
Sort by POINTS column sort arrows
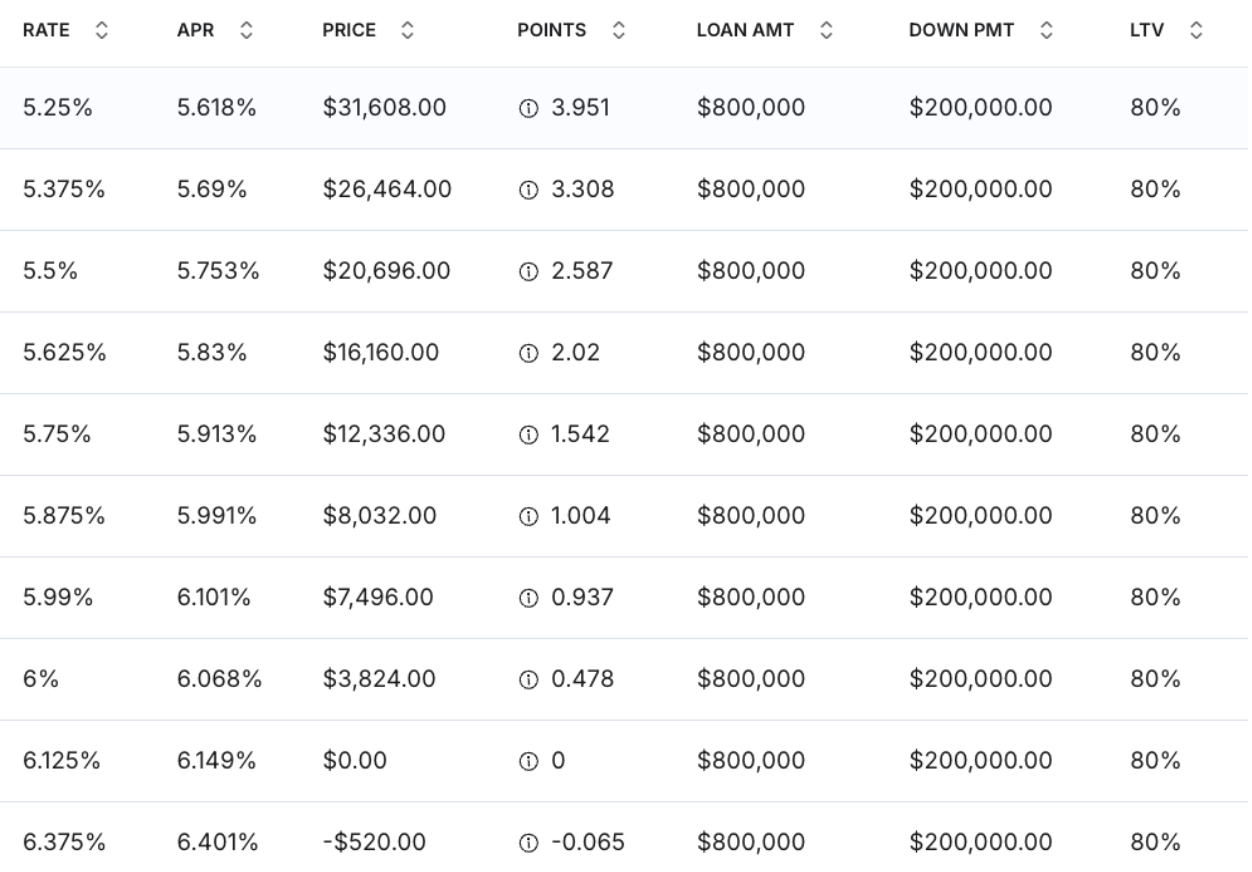[x=618, y=31]
